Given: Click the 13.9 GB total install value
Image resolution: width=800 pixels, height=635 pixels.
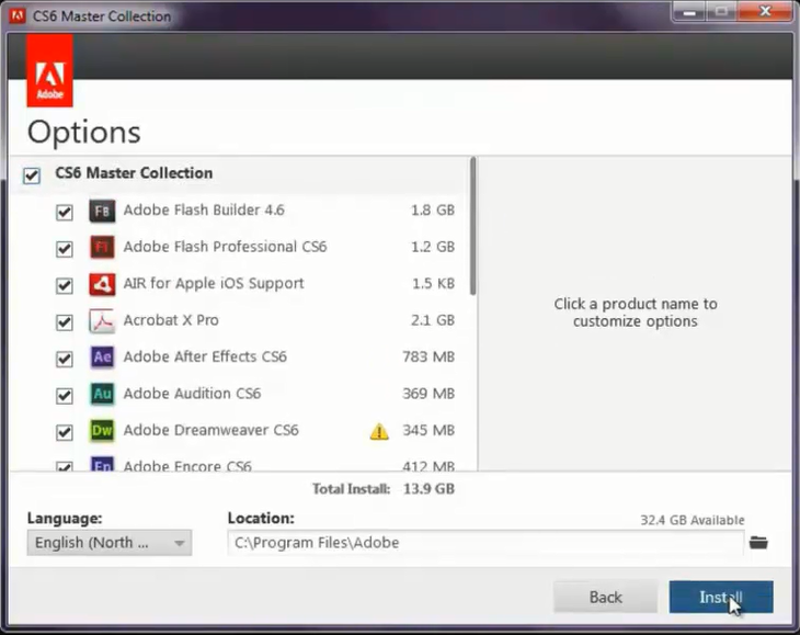Looking at the screenshot, I should tap(429, 489).
